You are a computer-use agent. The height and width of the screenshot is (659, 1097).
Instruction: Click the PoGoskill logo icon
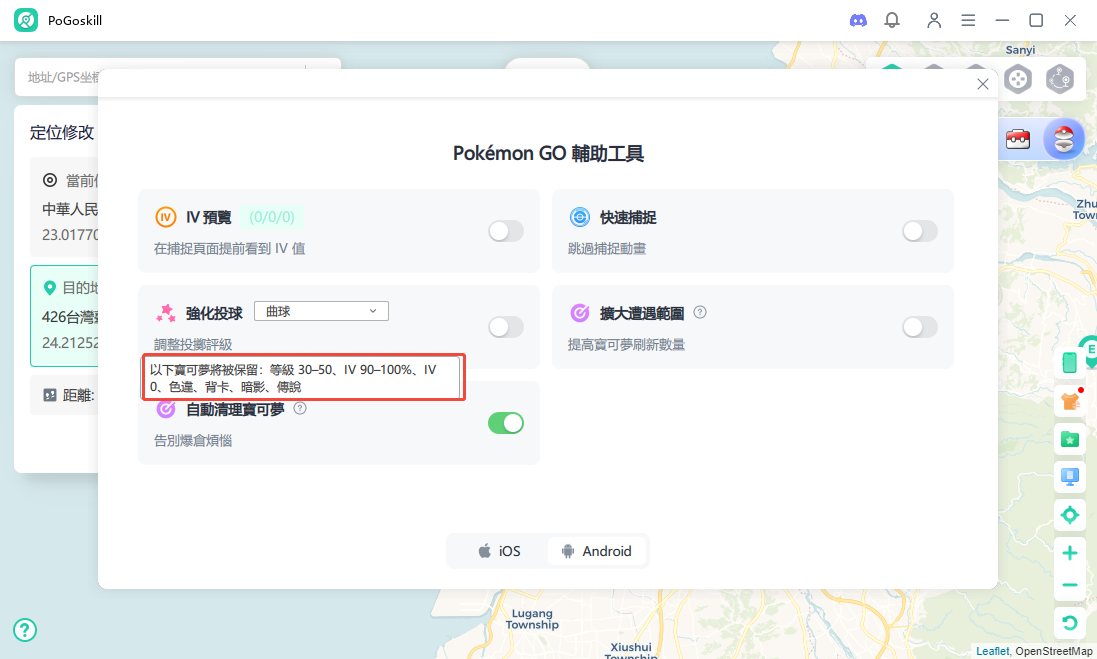coord(26,20)
